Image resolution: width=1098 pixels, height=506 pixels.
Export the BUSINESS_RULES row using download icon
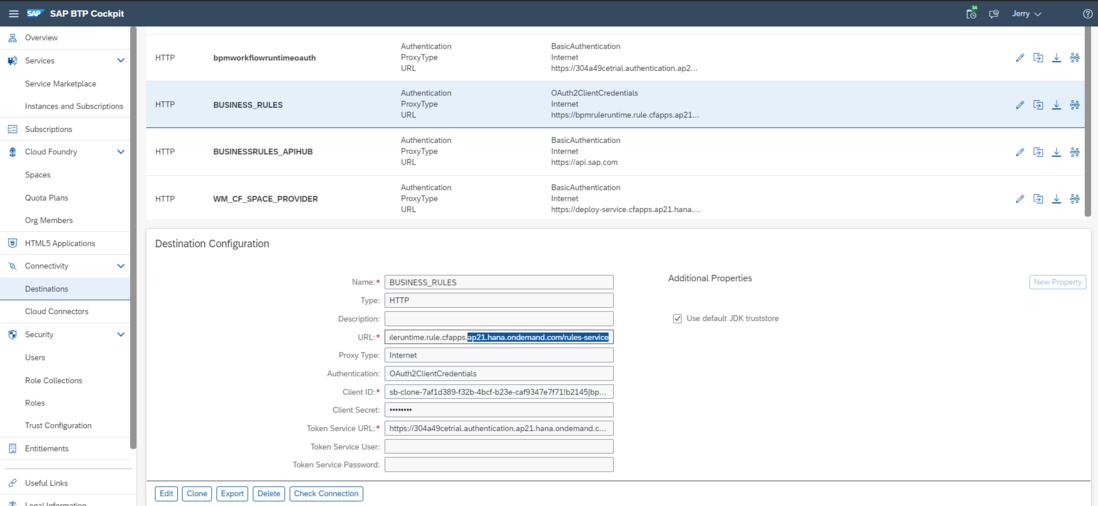1057,105
